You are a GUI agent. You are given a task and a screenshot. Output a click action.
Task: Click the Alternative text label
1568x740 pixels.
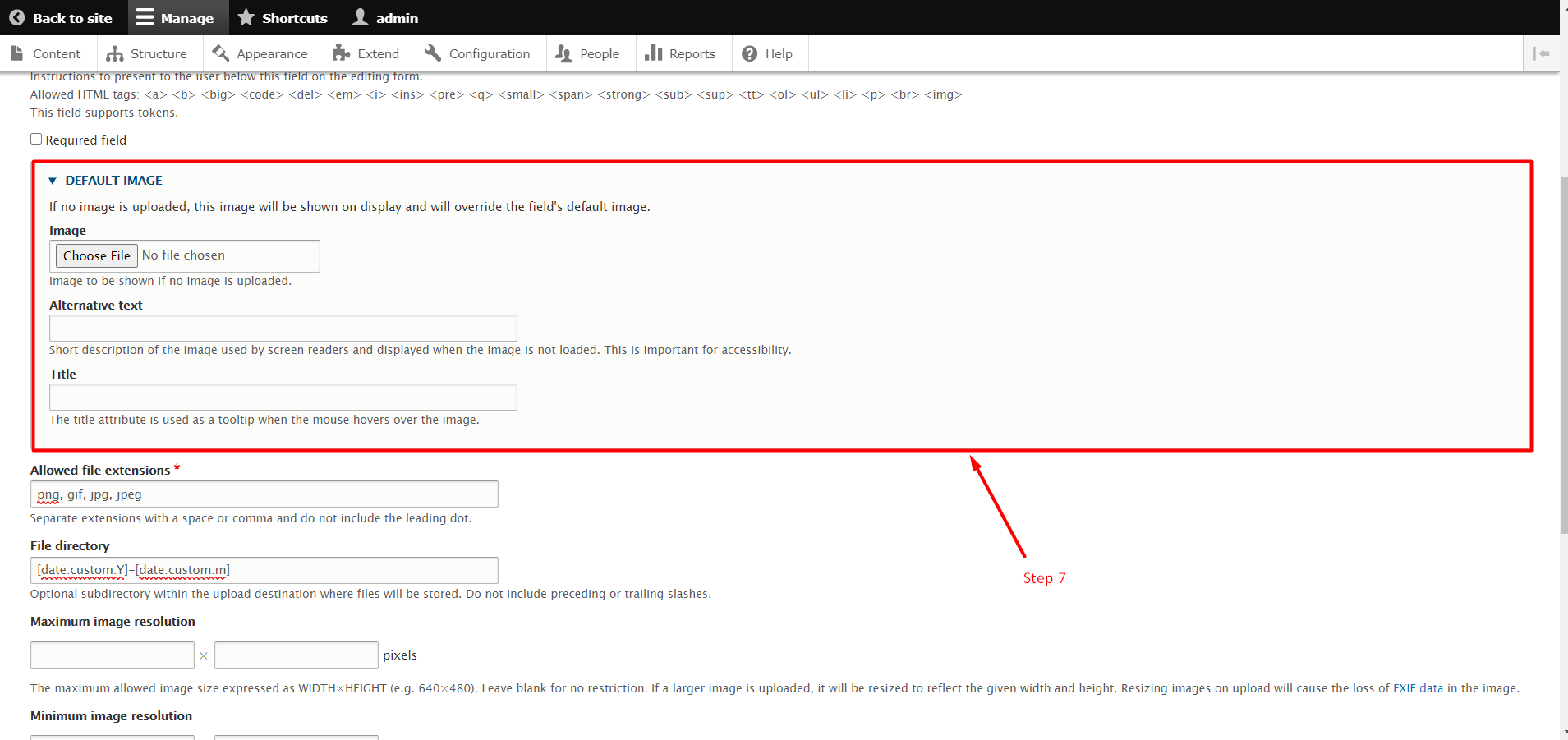(95, 305)
